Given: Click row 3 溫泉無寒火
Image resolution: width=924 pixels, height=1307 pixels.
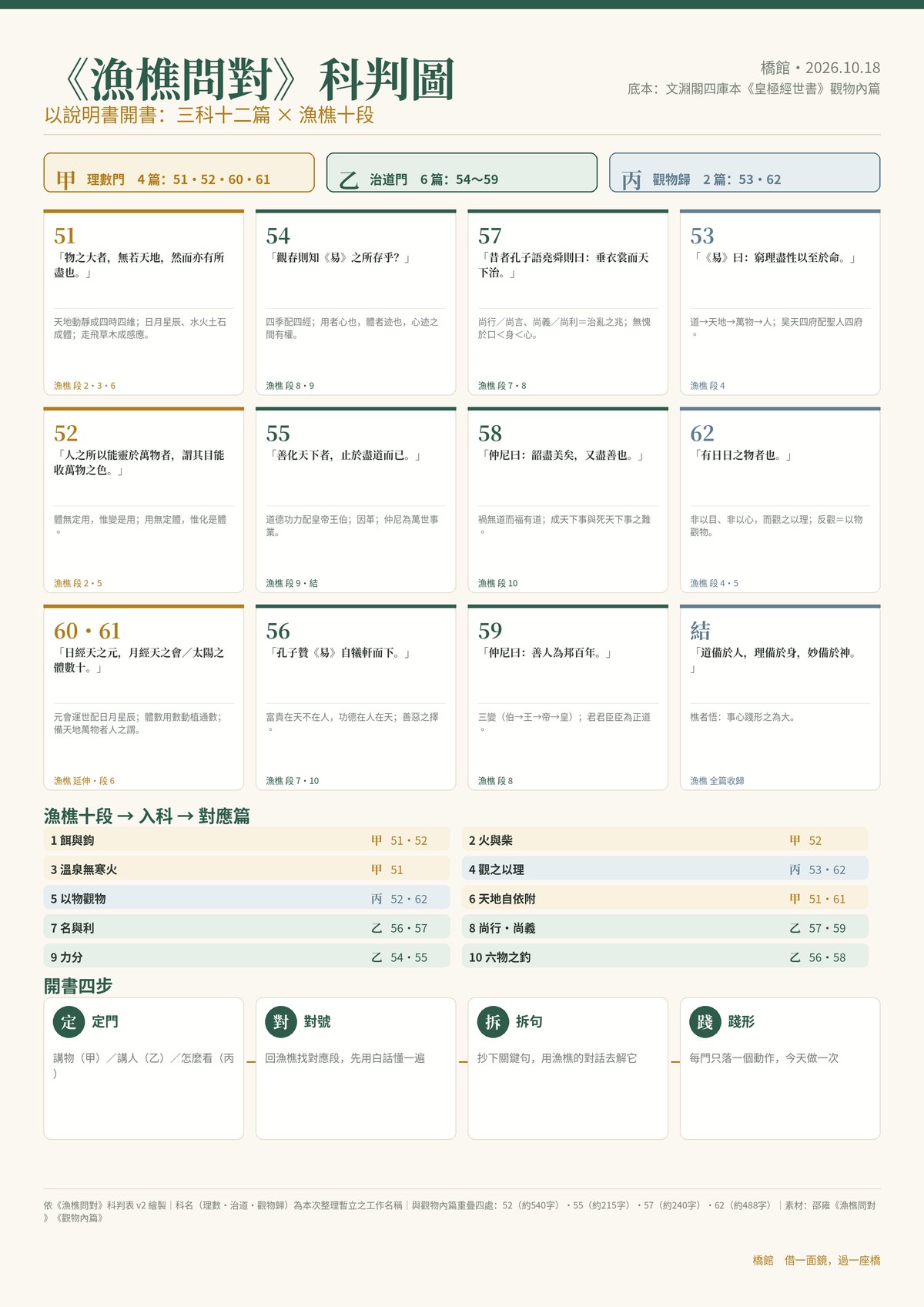Looking at the screenshot, I should [247, 870].
